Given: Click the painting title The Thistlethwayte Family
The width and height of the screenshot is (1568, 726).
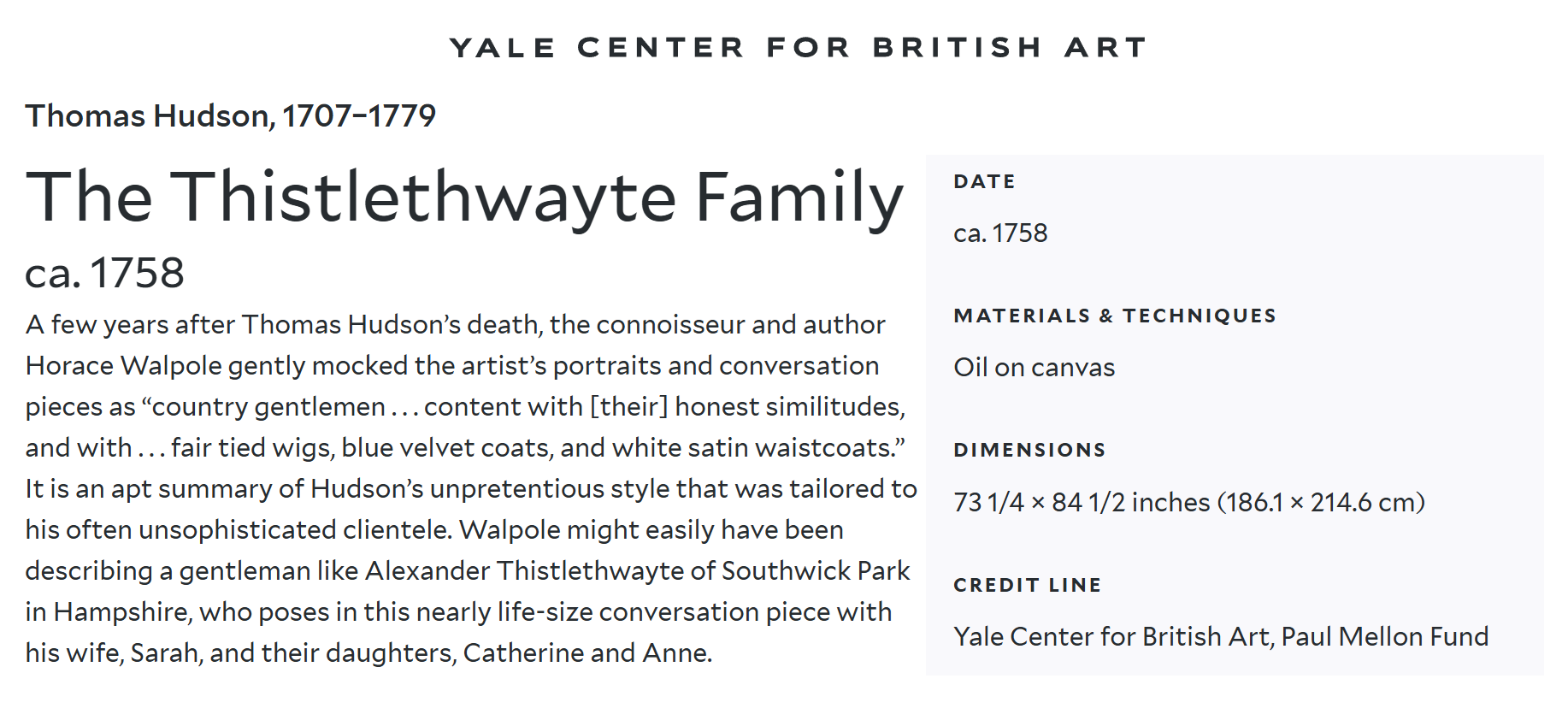Looking at the screenshot, I should 464,198.
